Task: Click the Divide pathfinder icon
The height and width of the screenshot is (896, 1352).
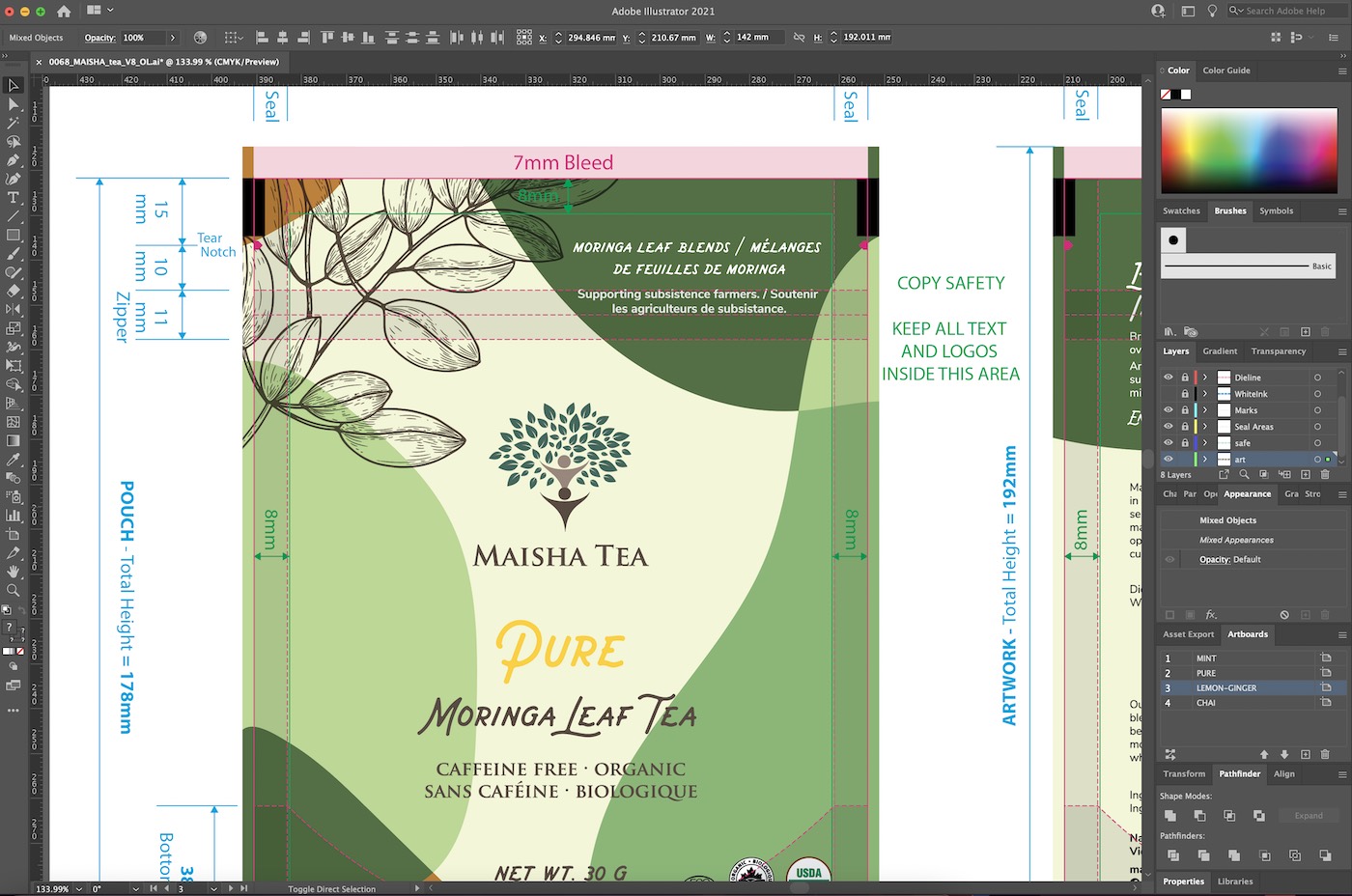Action: (1172, 855)
